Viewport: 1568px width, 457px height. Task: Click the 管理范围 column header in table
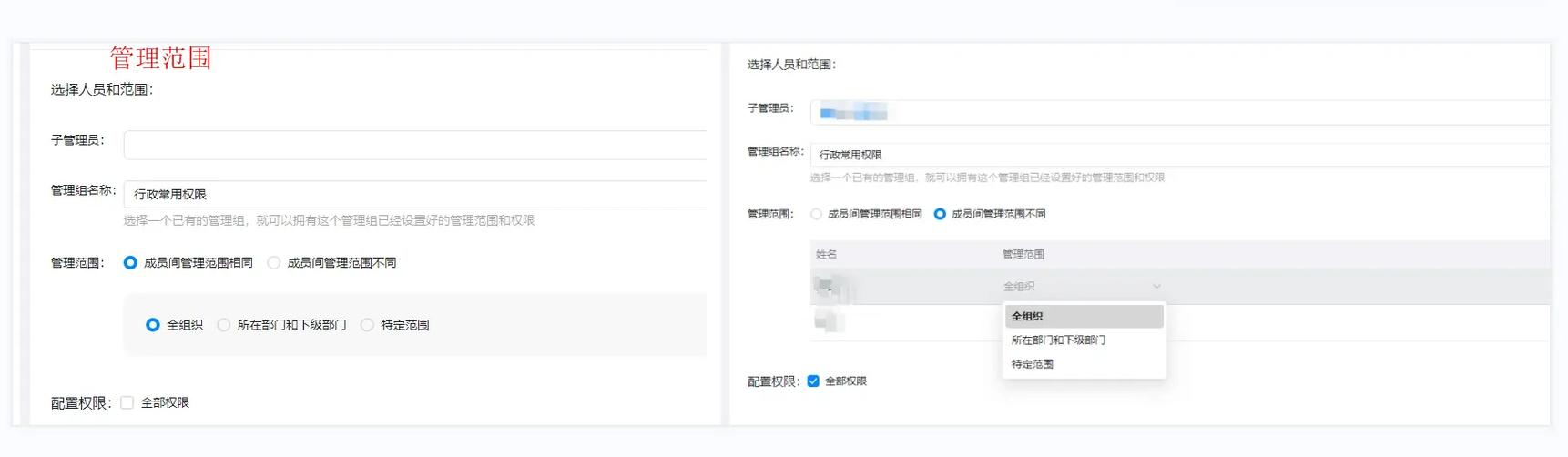coord(1023,254)
